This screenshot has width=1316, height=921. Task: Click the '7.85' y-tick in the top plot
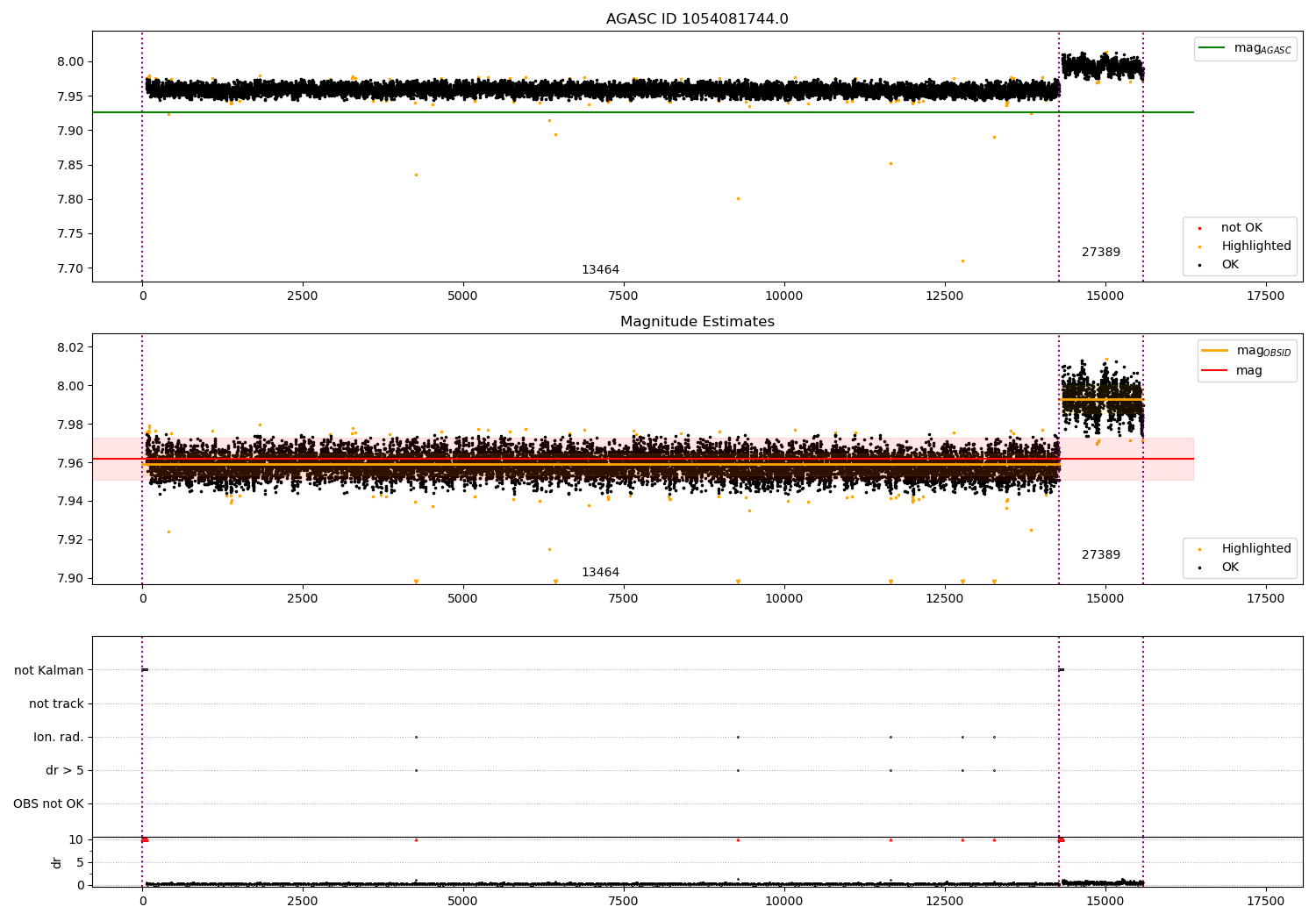point(72,165)
